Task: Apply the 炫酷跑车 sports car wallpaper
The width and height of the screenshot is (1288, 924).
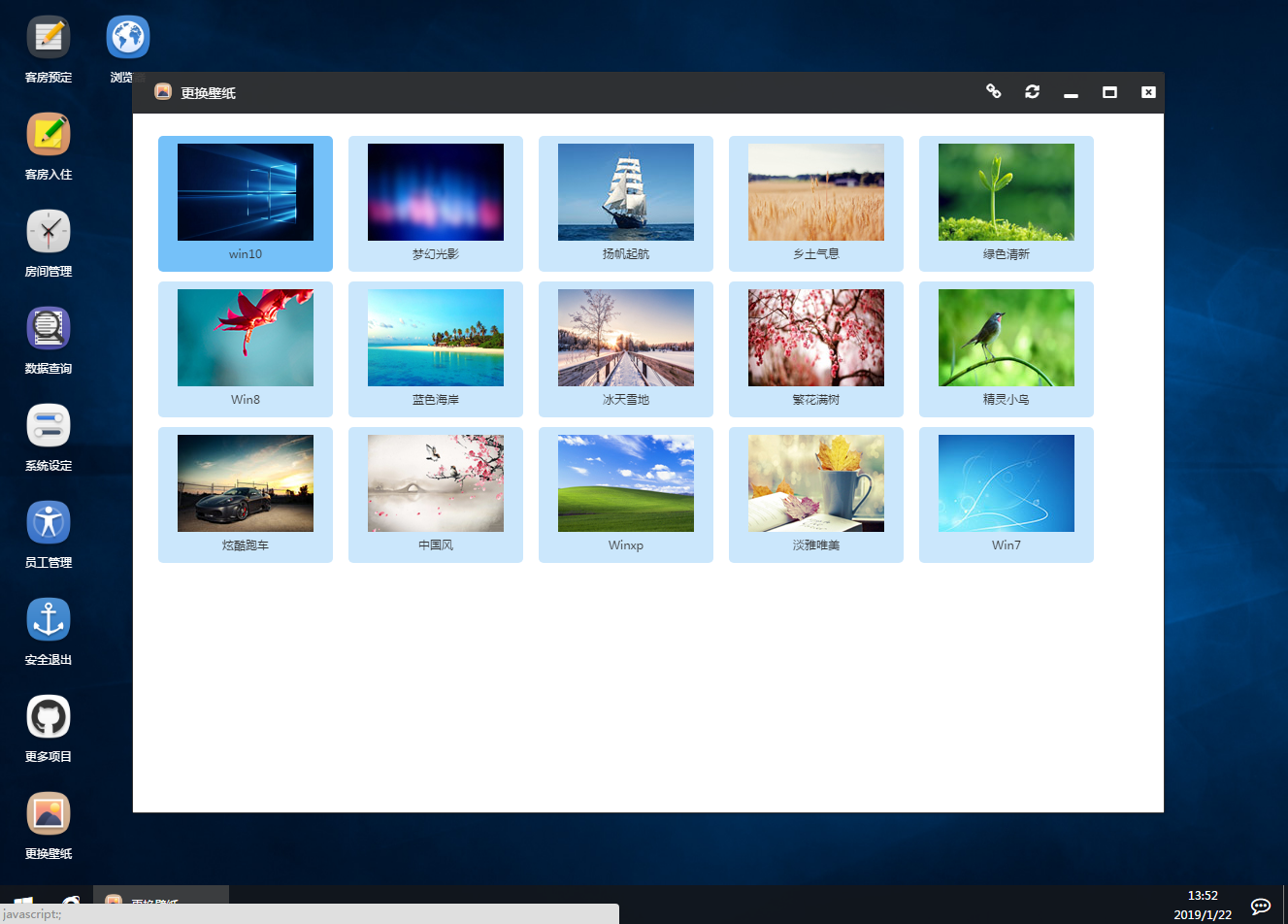Action: [246, 495]
